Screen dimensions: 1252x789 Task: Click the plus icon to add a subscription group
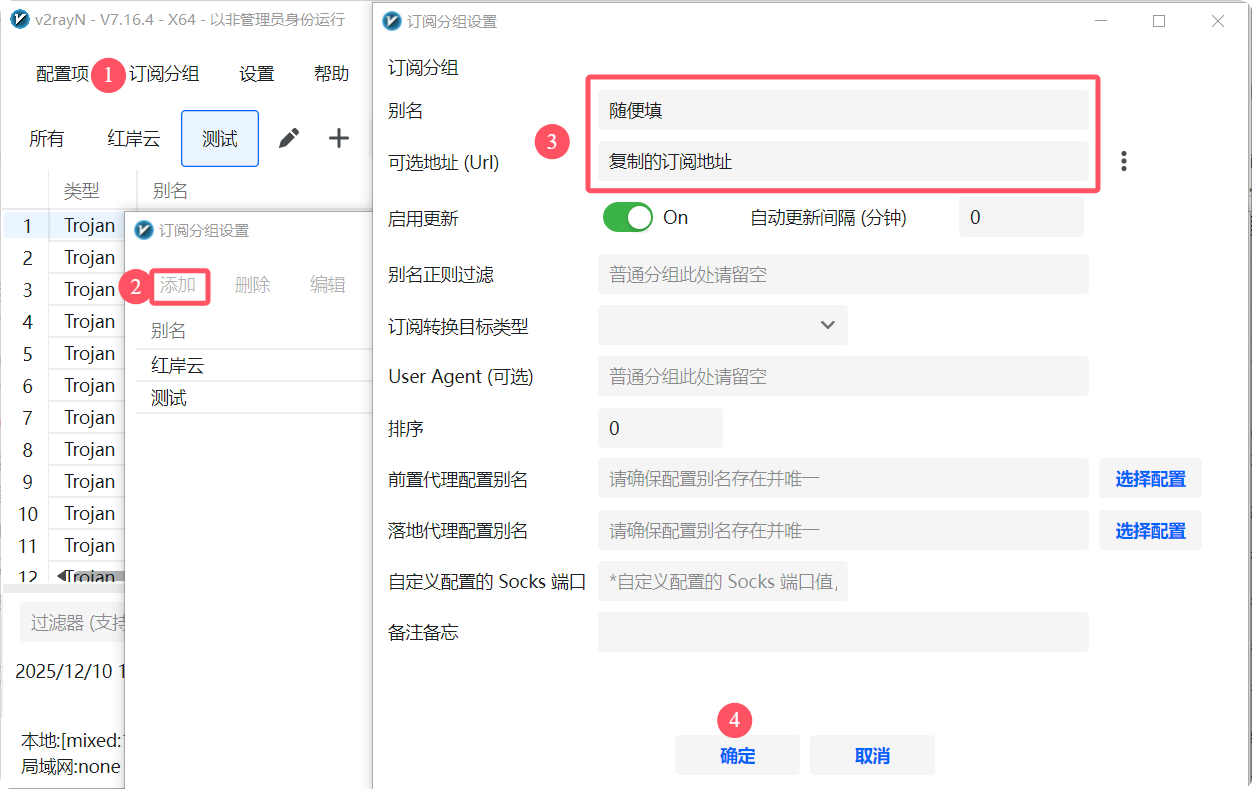pyautogui.click(x=338, y=138)
